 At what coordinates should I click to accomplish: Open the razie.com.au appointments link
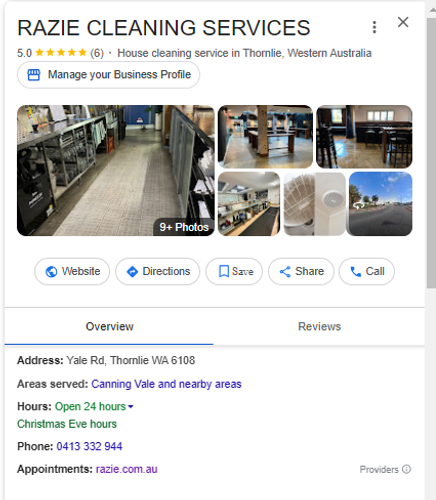click(x=127, y=469)
